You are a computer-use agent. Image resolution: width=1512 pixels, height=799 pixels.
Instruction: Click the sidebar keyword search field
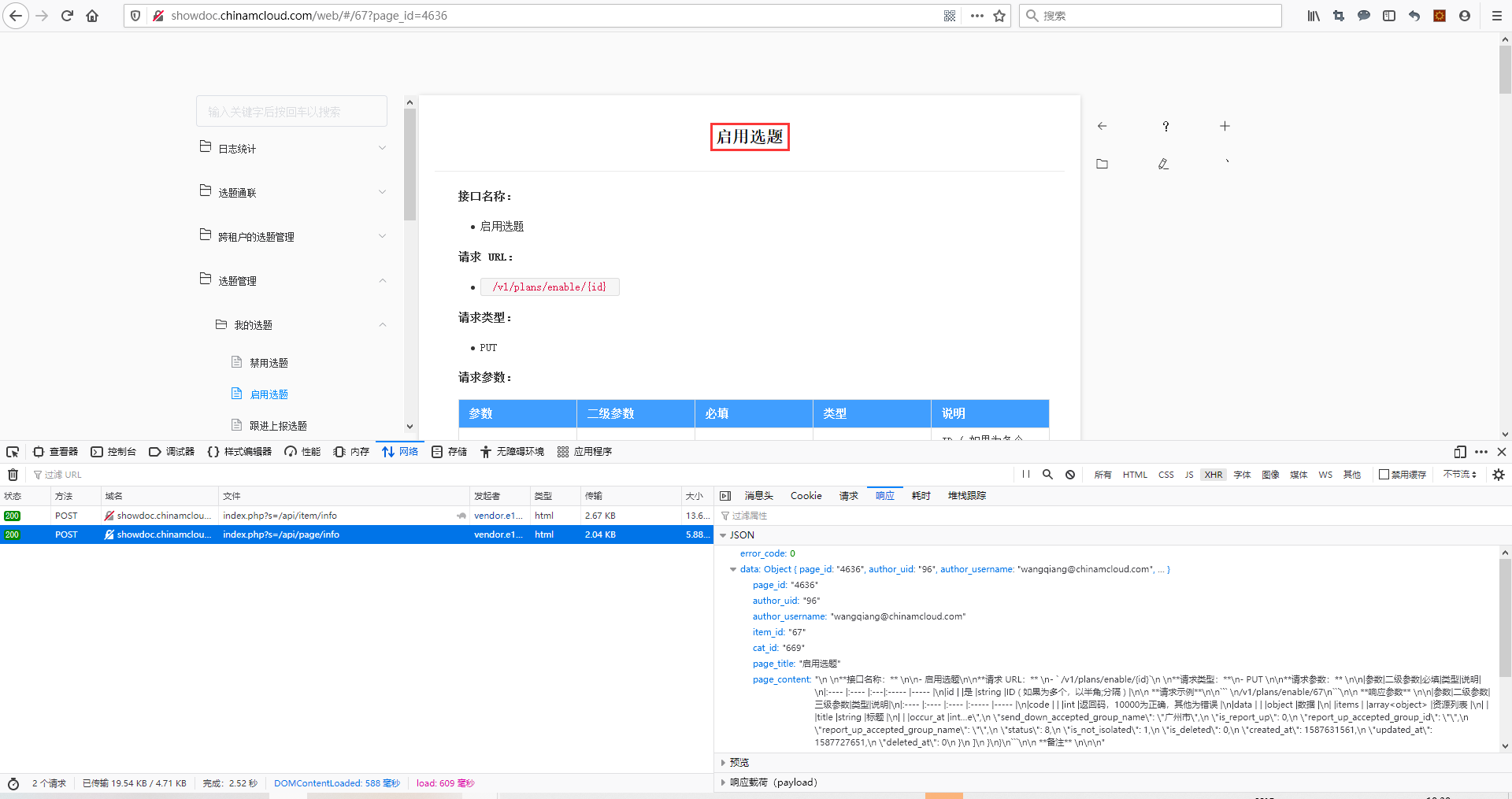pos(291,112)
